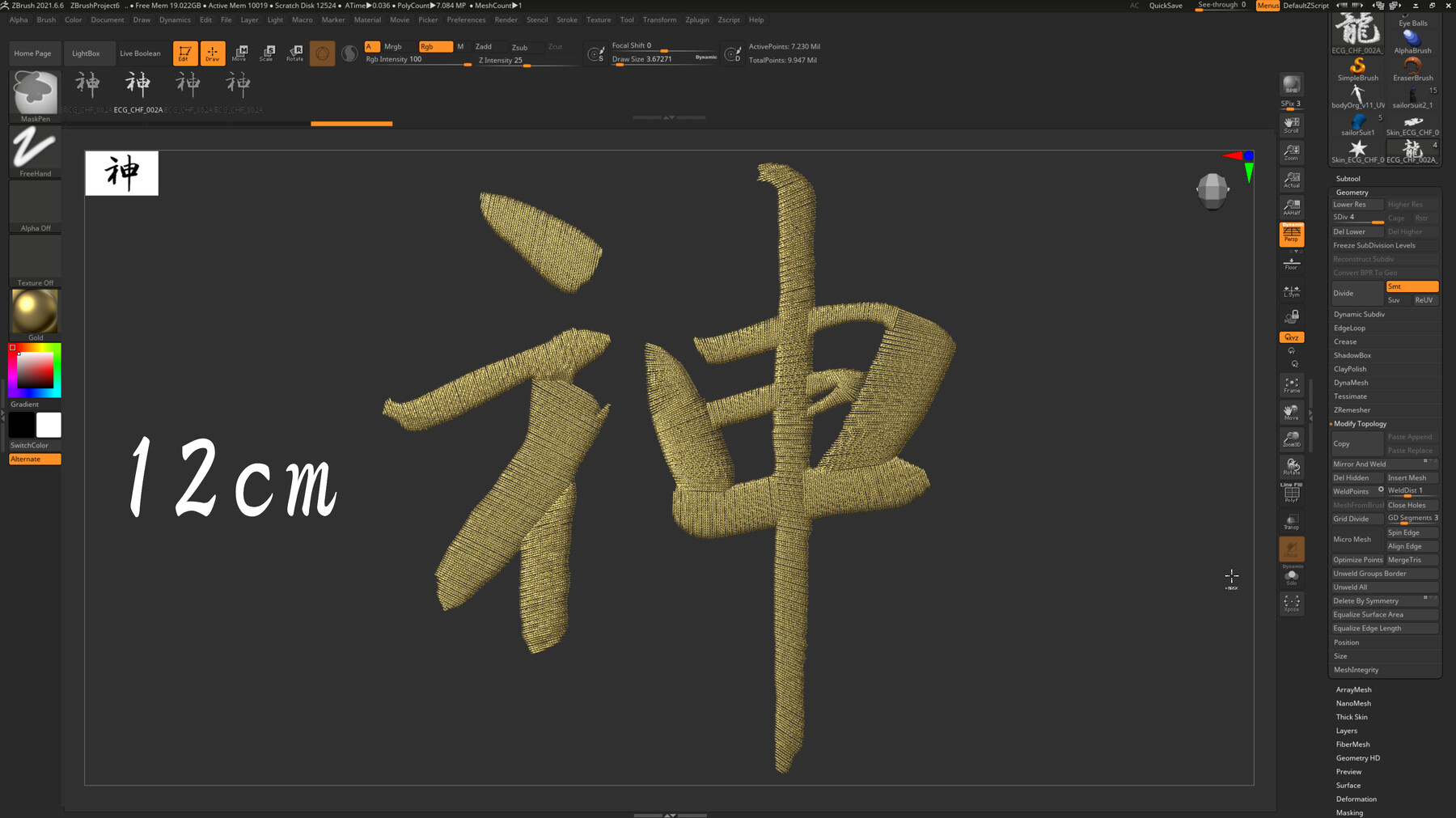The height and width of the screenshot is (818, 1456).
Task: Click the Frame icon on the right shelf
Action: [1291, 386]
